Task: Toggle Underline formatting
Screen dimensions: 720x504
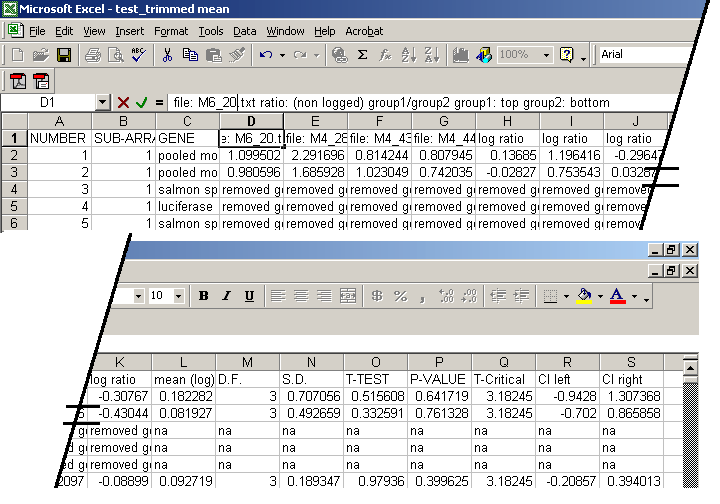Action: (249, 296)
